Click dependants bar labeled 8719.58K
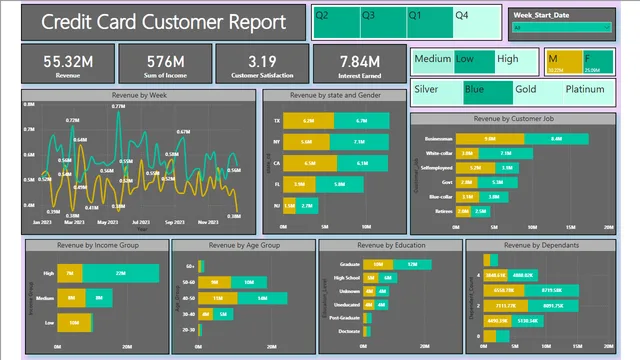Screen dimensions: 640x360 [x=552, y=291]
